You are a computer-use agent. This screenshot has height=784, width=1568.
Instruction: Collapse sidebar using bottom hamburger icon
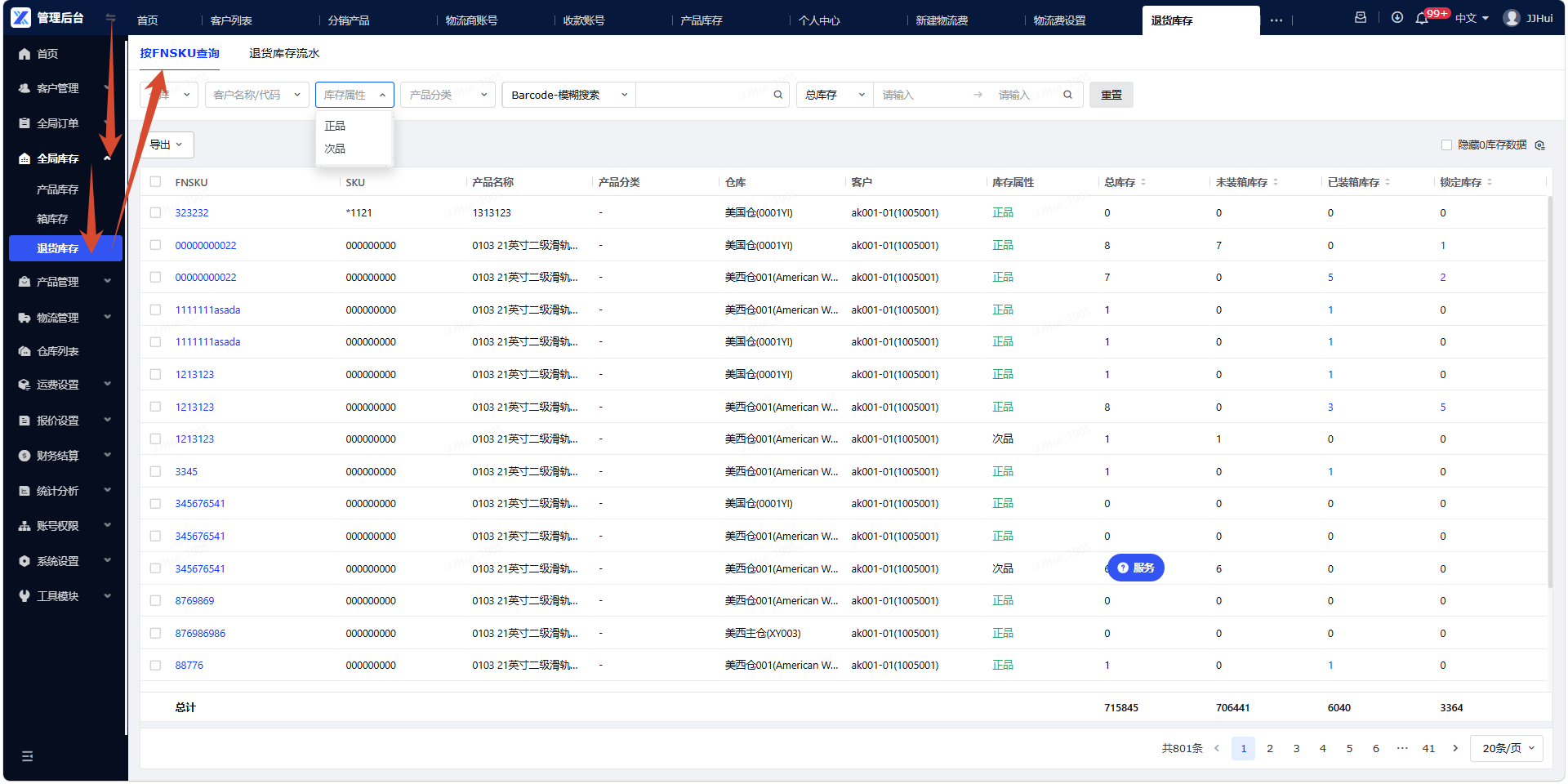pyautogui.click(x=27, y=756)
